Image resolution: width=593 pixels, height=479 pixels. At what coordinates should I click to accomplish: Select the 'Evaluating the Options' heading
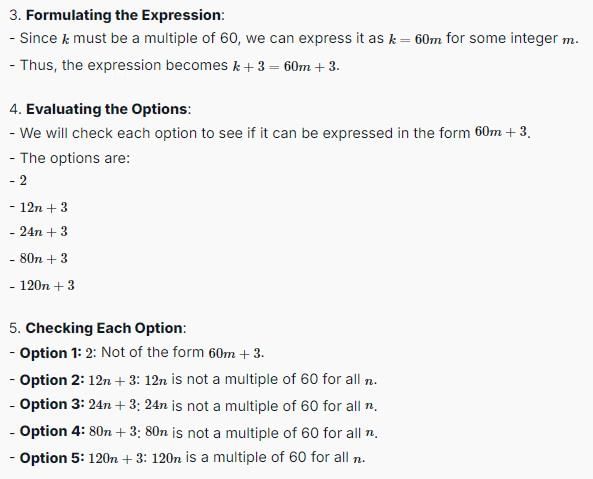click(x=107, y=109)
